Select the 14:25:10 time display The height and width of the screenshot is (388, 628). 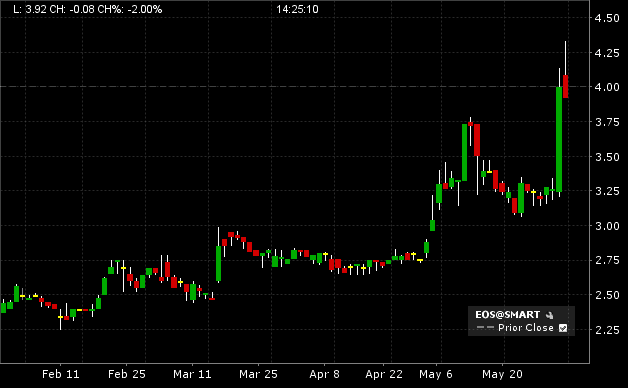pyautogui.click(x=297, y=9)
